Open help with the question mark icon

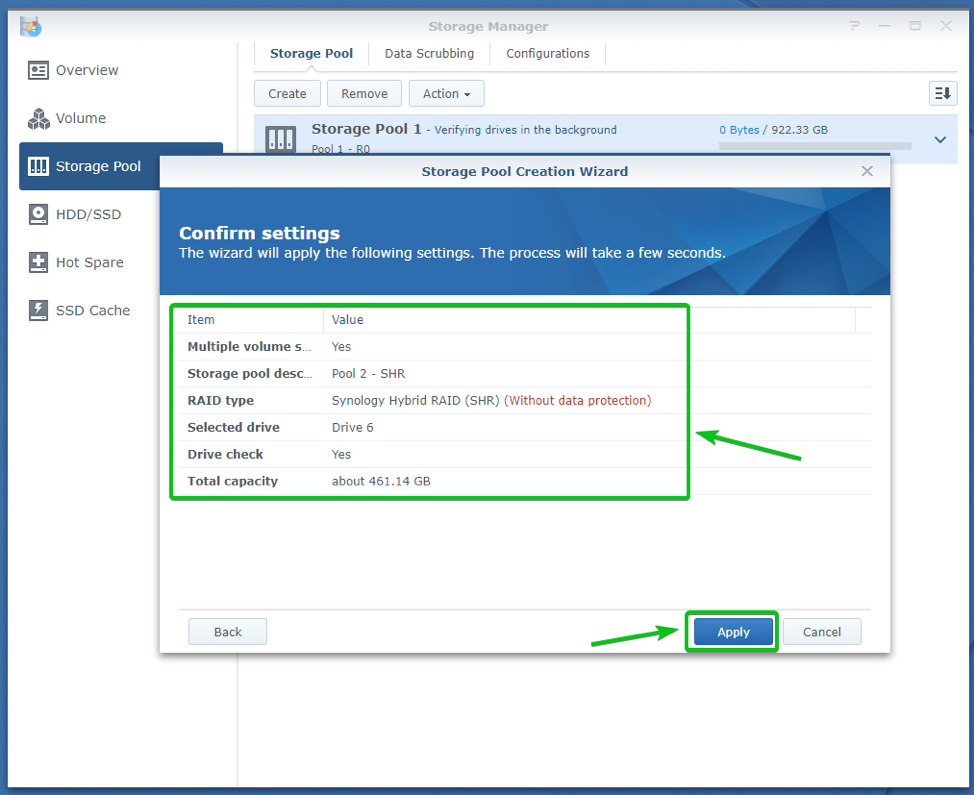point(855,26)
